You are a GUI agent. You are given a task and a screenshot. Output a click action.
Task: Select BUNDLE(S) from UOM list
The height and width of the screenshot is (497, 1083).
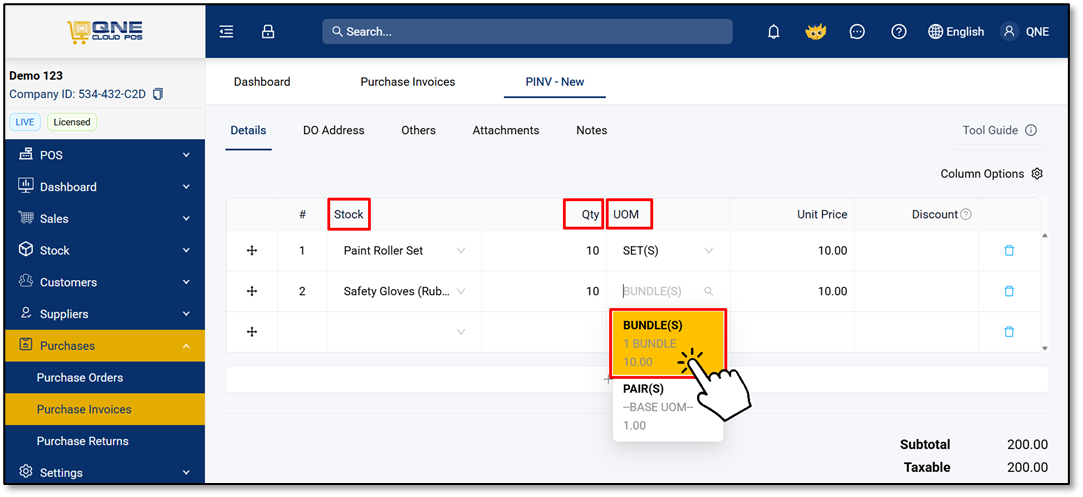[x=668, y=343]
